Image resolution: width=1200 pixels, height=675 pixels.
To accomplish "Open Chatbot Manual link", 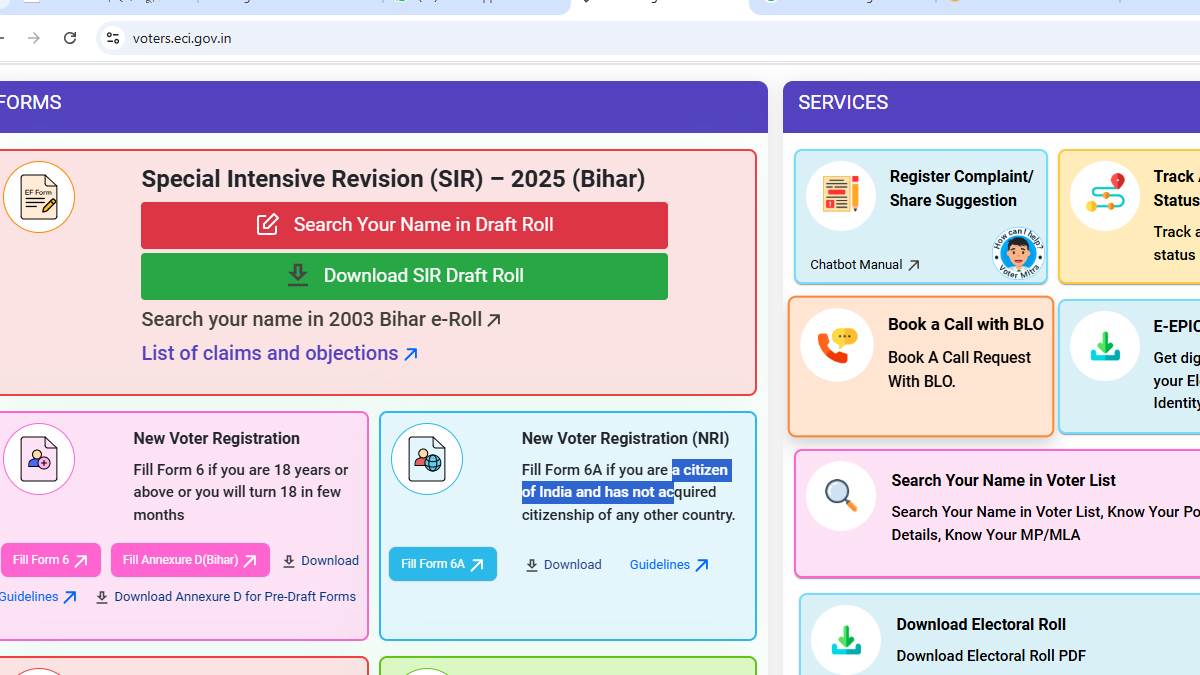I will pyautogui.click(x=865, y=265).
